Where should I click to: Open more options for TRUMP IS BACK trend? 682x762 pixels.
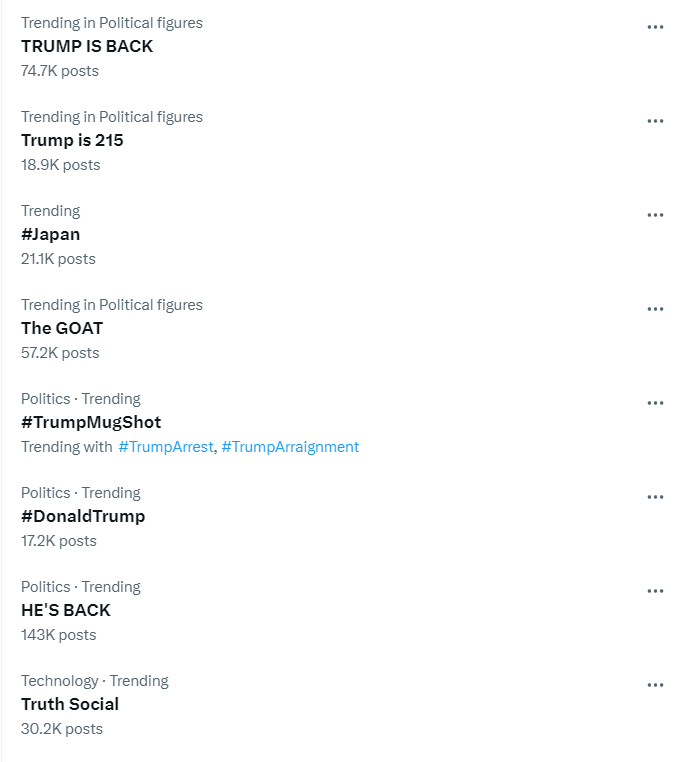(x=655, y=27)
